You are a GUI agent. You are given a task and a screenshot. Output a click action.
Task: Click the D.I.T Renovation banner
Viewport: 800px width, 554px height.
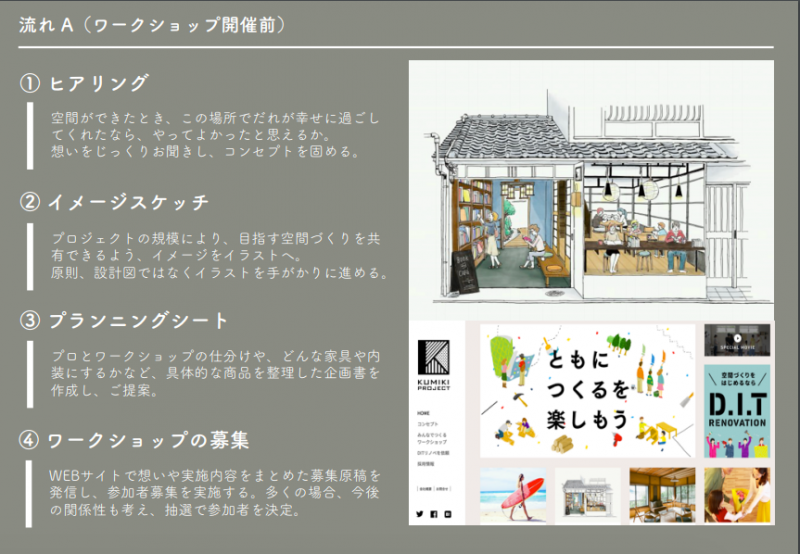pyautogui.click(x=737, y=410)
